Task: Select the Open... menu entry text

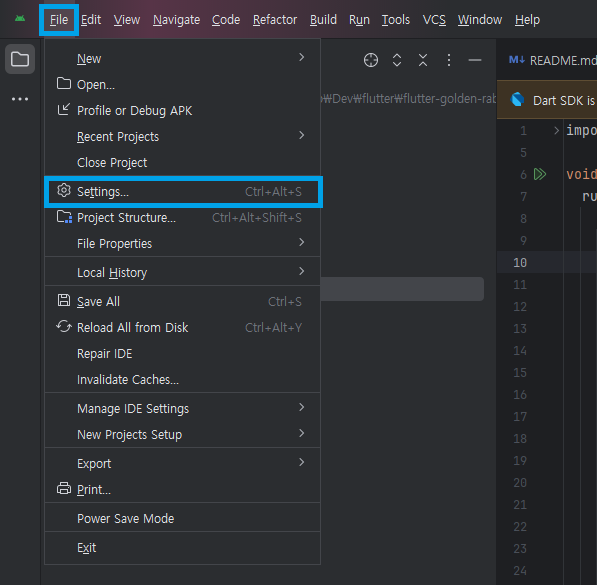Action: click(x=96, y=85)
